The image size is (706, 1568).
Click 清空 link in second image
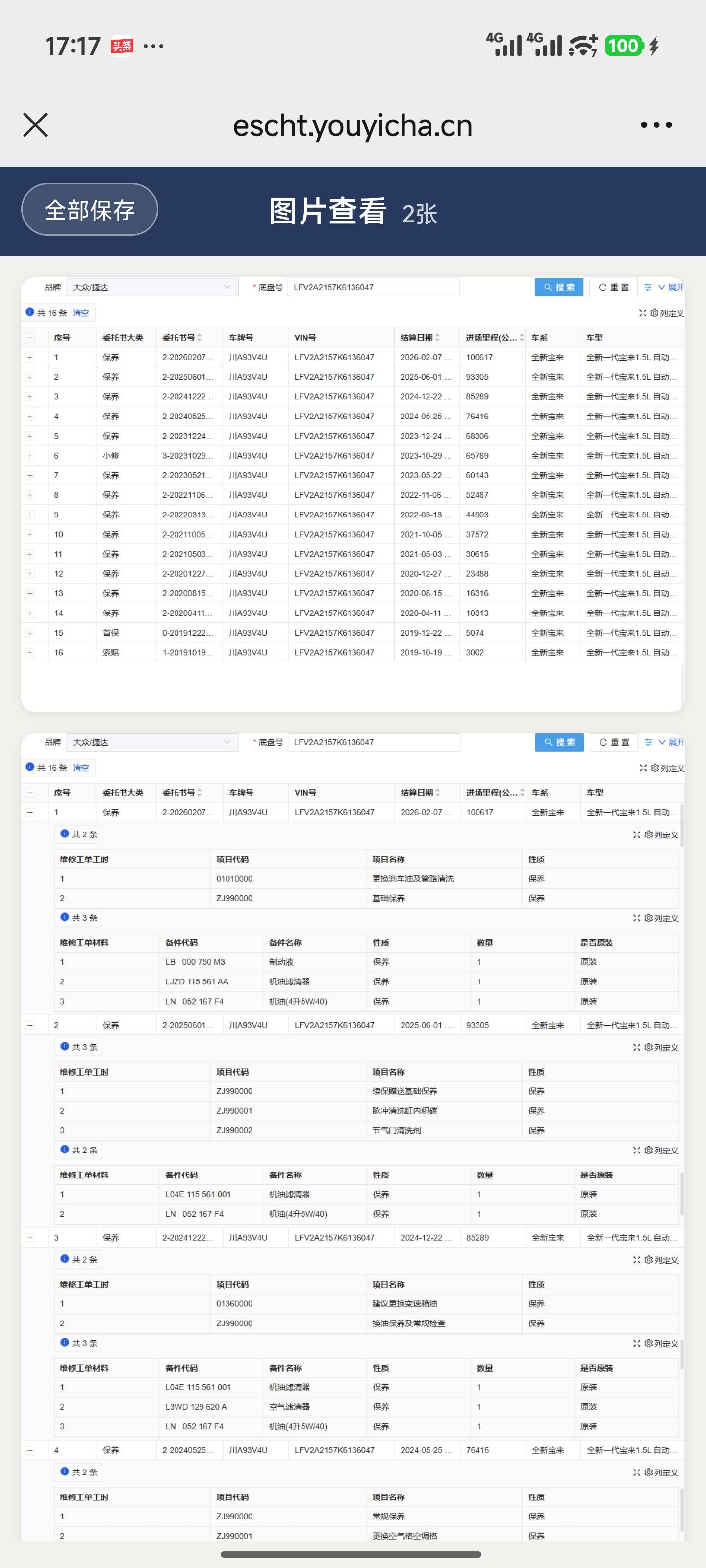(x=80, y=768)
